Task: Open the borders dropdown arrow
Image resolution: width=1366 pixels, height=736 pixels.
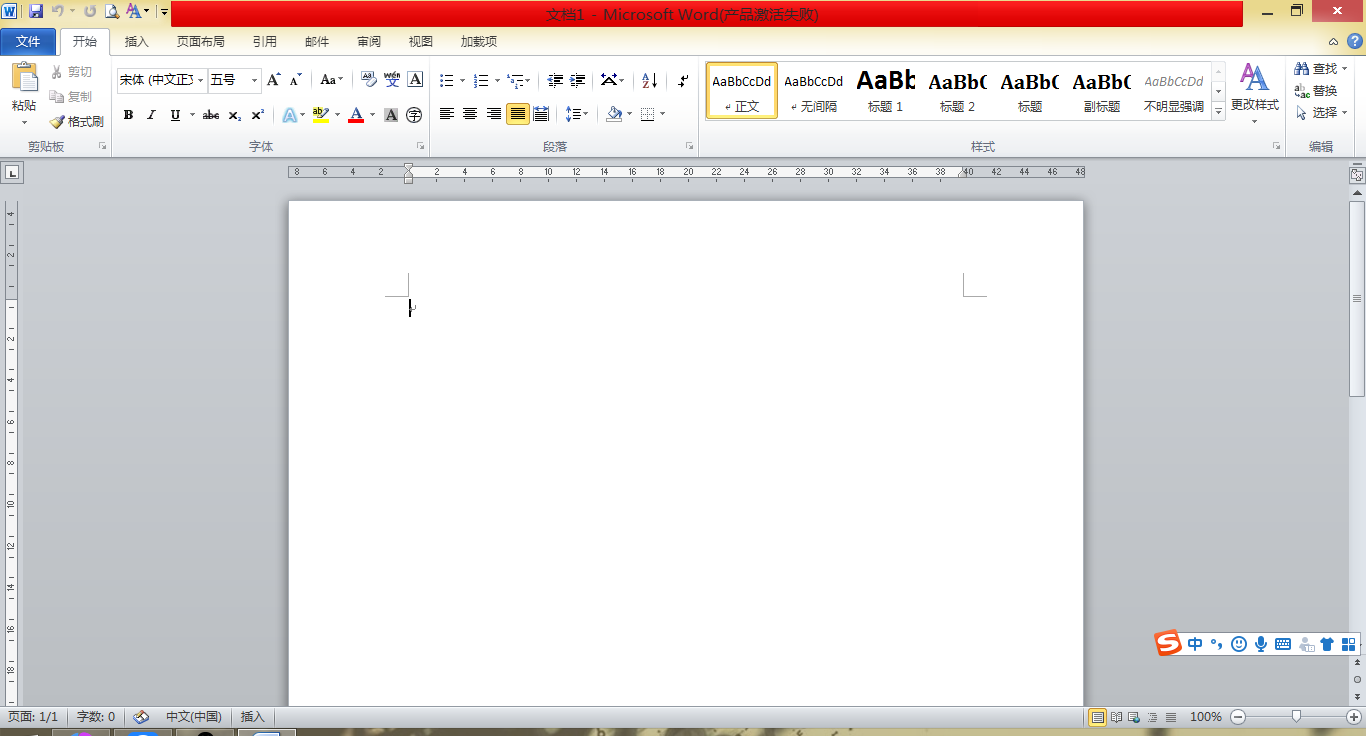Action: [662, 114]
